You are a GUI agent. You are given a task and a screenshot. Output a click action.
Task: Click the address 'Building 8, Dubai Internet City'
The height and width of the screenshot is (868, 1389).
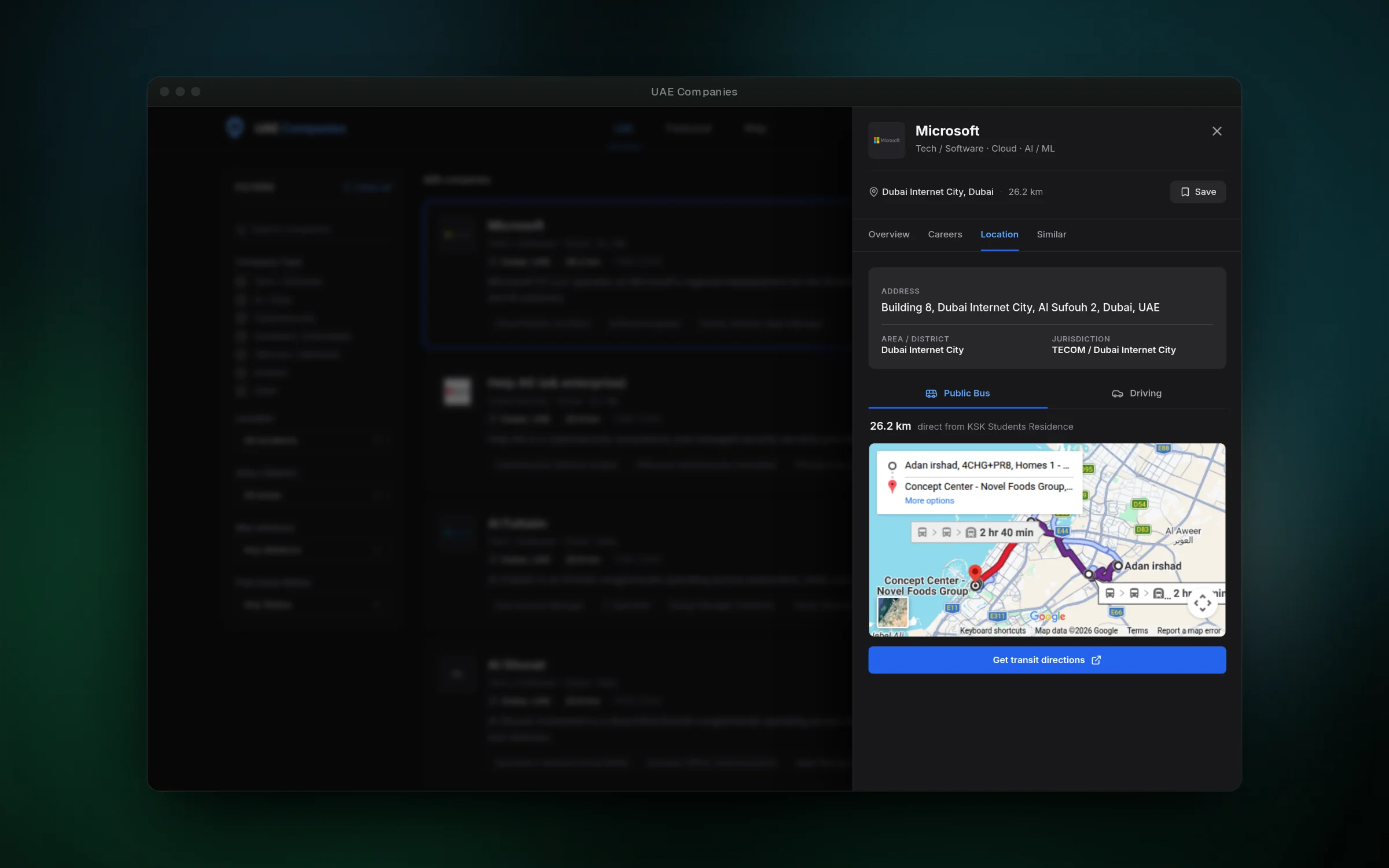coord(1020,308)
